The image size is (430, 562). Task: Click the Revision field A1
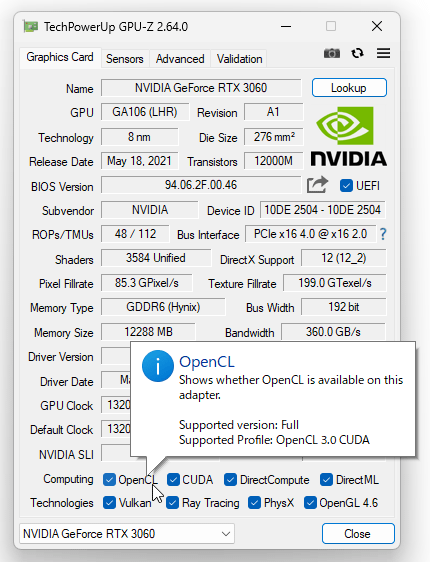tap(273, 112)
